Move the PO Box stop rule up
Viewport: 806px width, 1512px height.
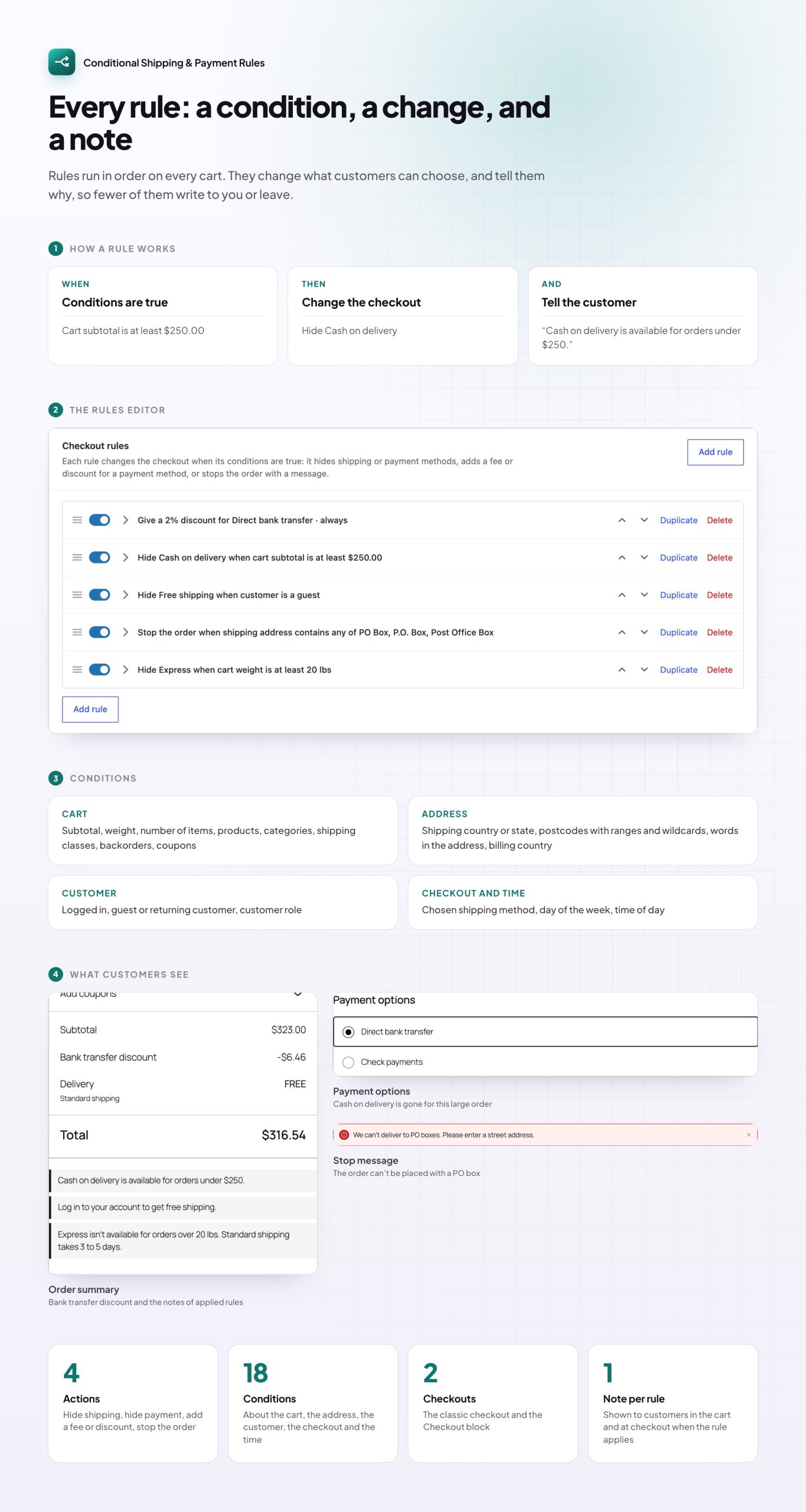[622, 632]
